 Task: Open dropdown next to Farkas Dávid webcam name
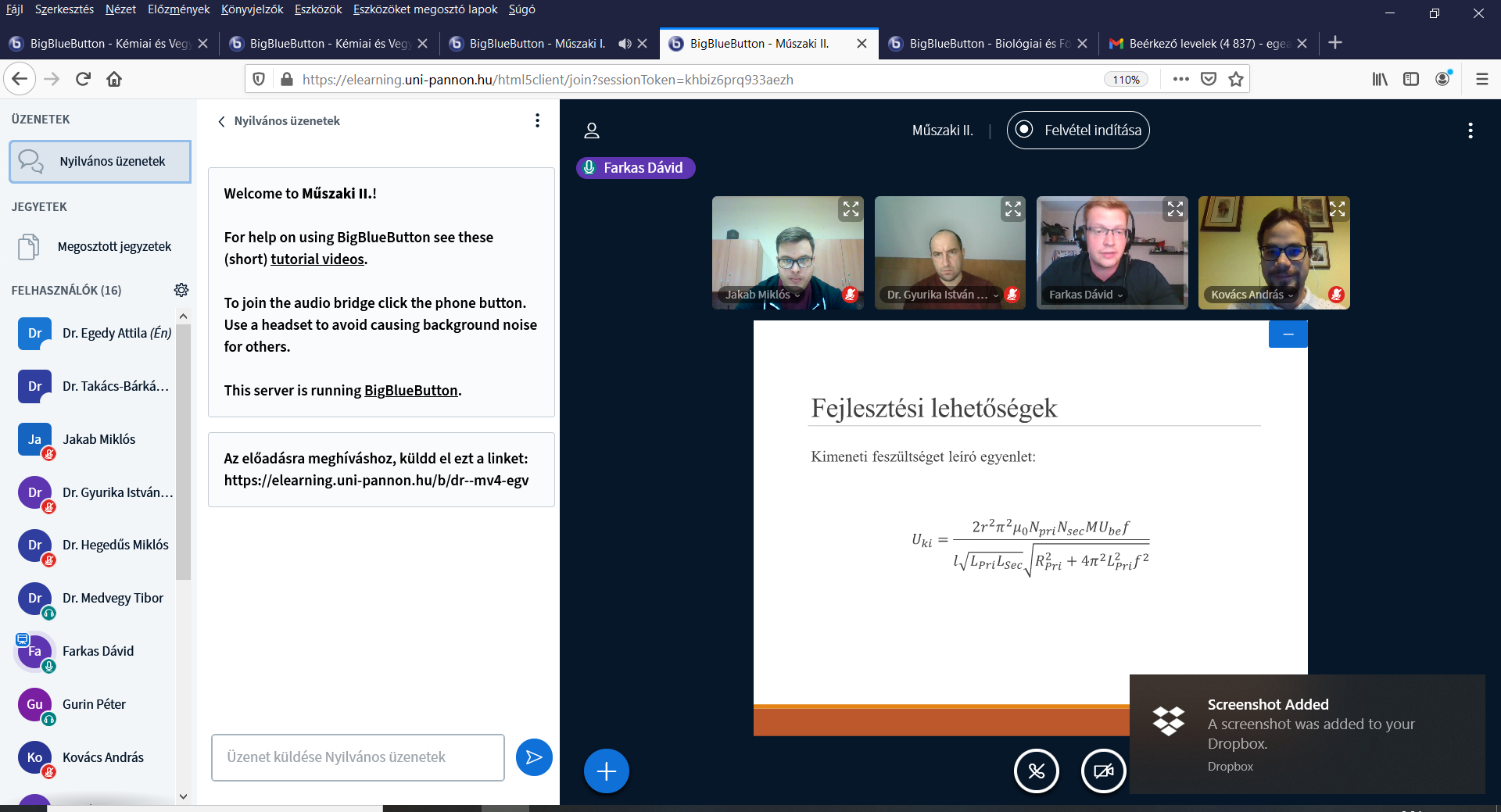1120,295
